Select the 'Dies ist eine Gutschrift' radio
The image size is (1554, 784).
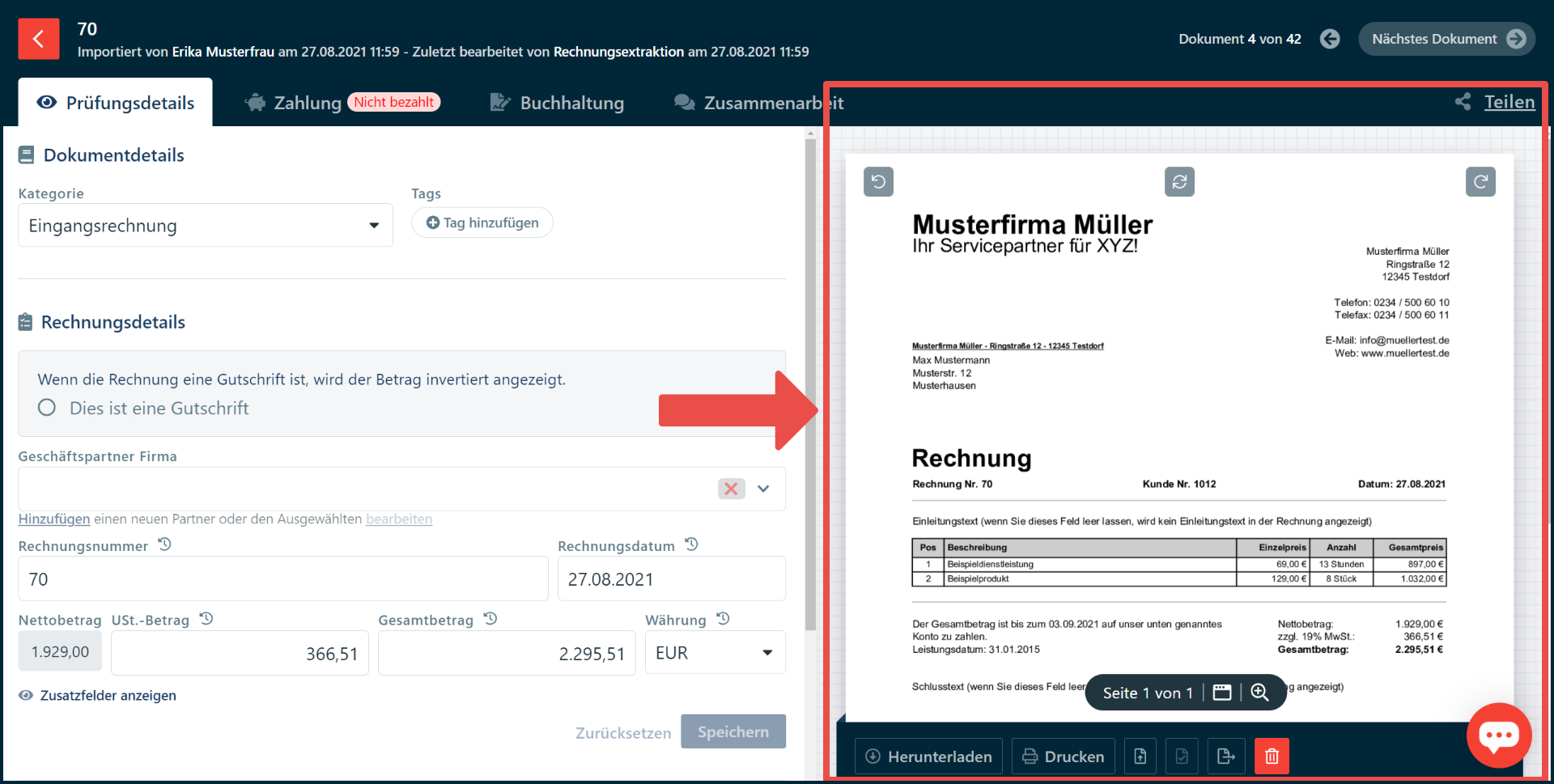[x=47, y=408]
